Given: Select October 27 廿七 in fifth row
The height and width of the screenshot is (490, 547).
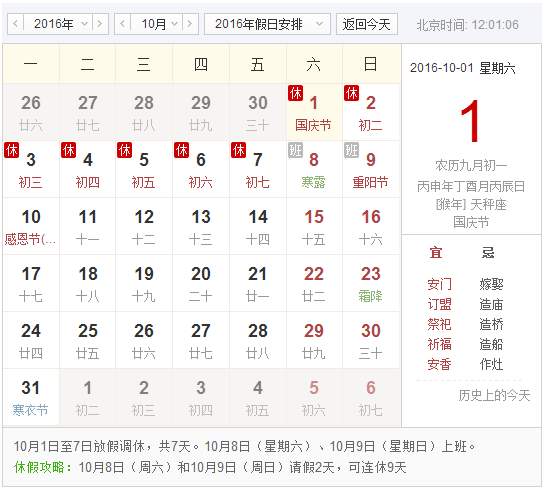Looking at the screenshot, I should tap(201, 340).
